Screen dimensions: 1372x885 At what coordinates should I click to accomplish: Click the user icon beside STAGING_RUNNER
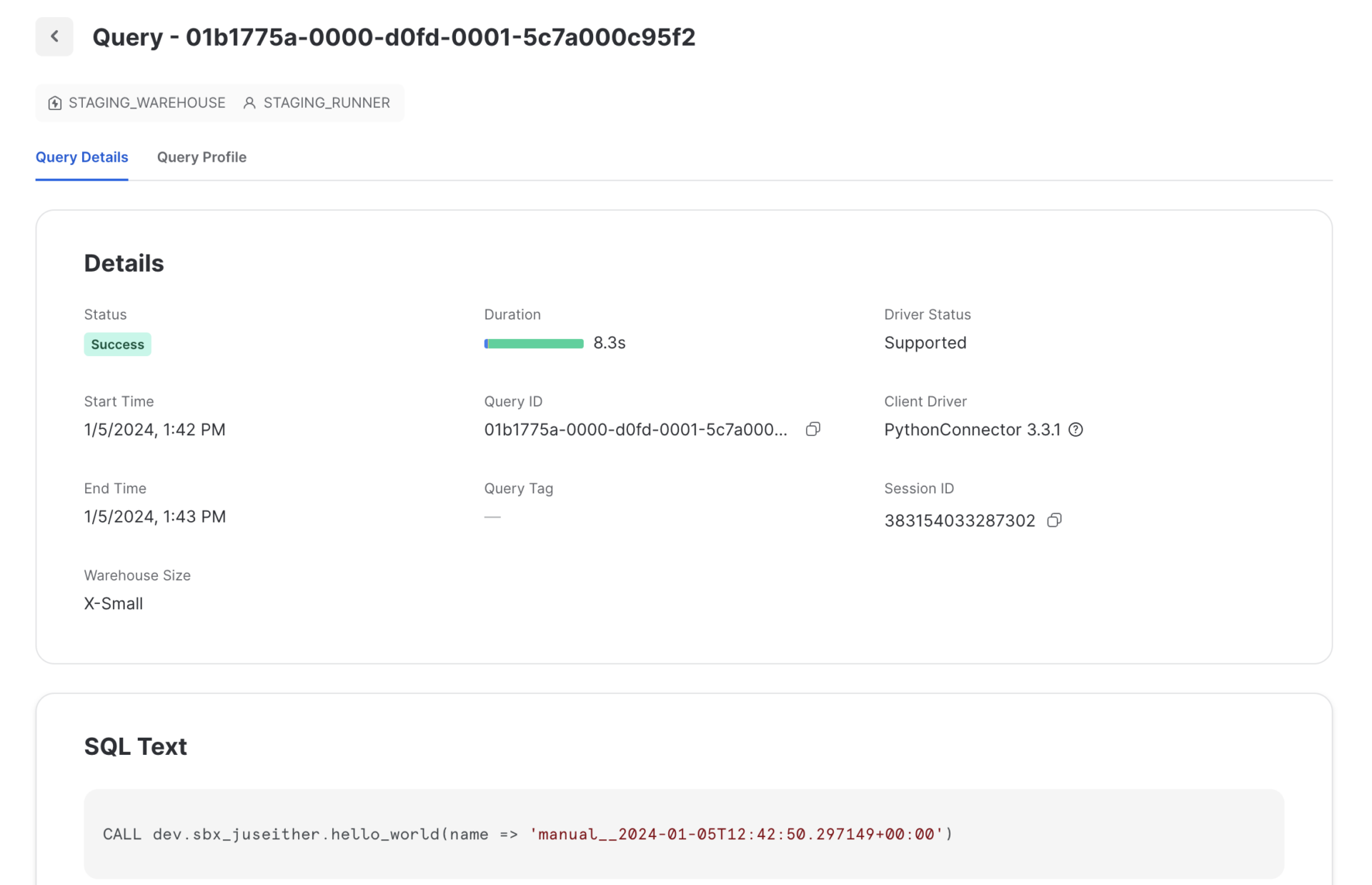point(249,103)
